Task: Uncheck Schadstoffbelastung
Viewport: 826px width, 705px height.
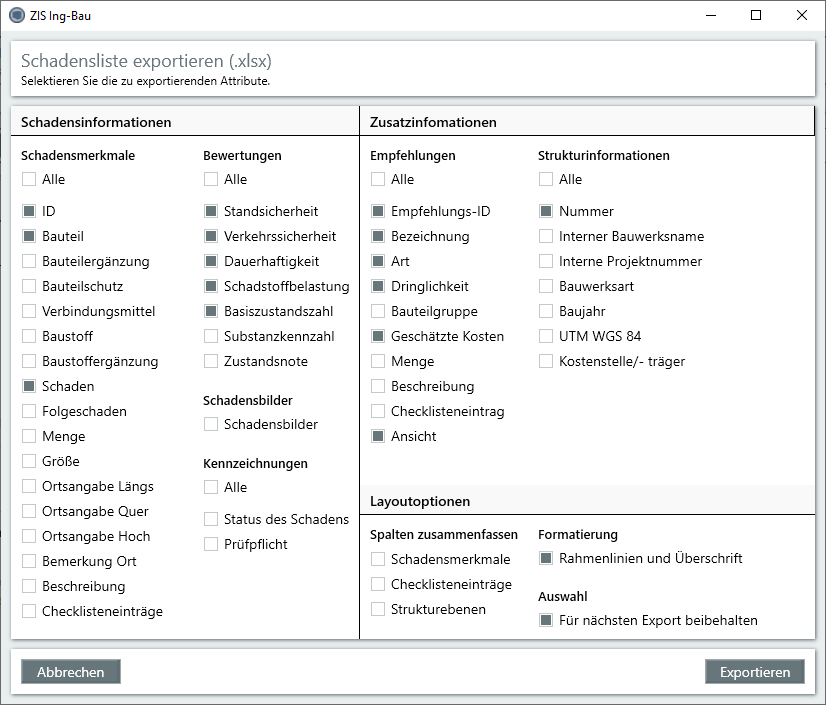Action: pos(211,286)
